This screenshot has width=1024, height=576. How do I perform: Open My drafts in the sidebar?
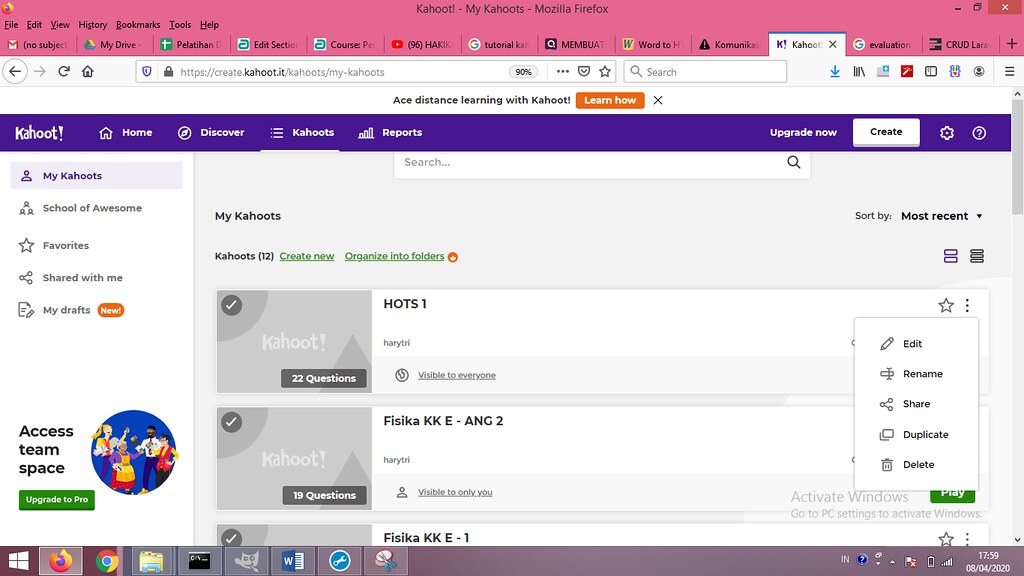point(66,310)
